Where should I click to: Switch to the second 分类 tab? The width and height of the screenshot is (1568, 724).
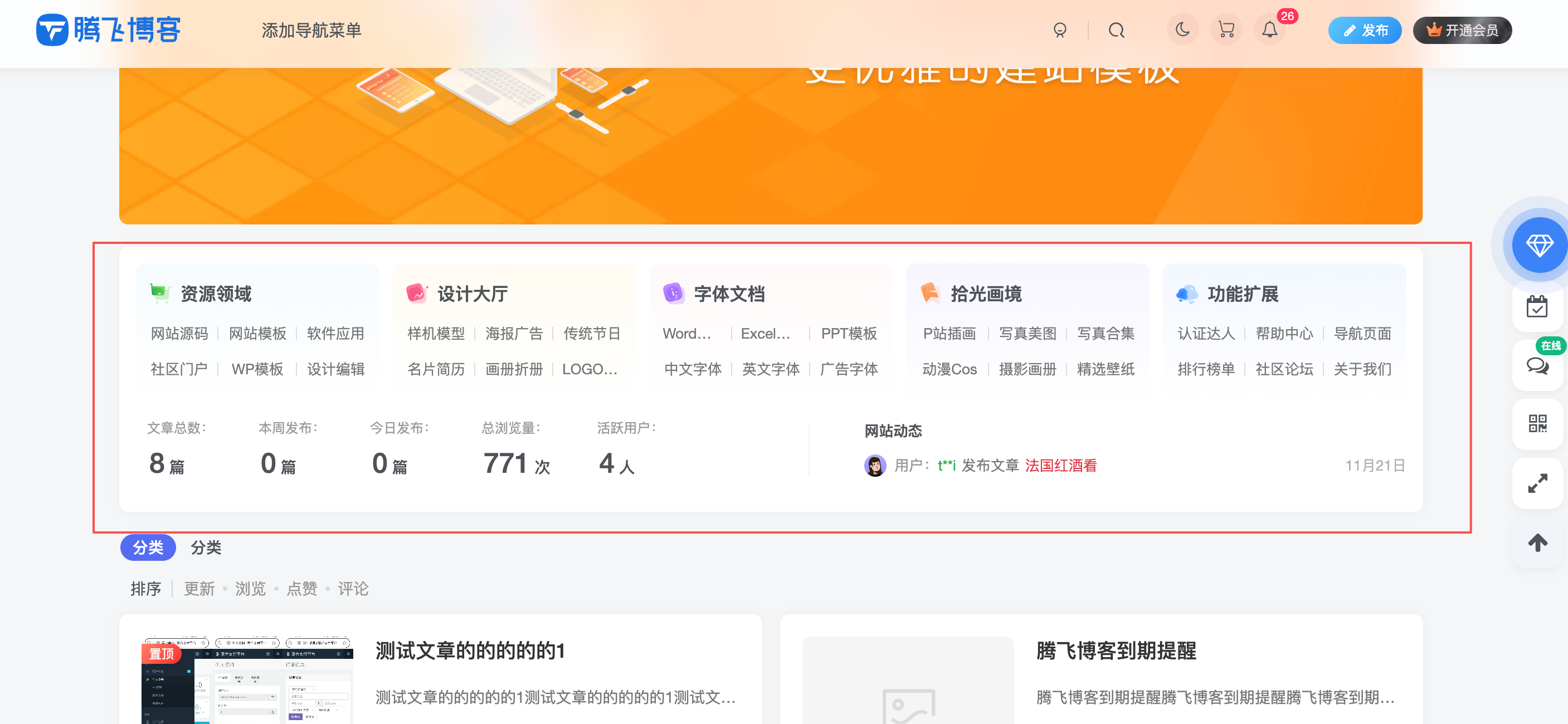coord(206,547)
